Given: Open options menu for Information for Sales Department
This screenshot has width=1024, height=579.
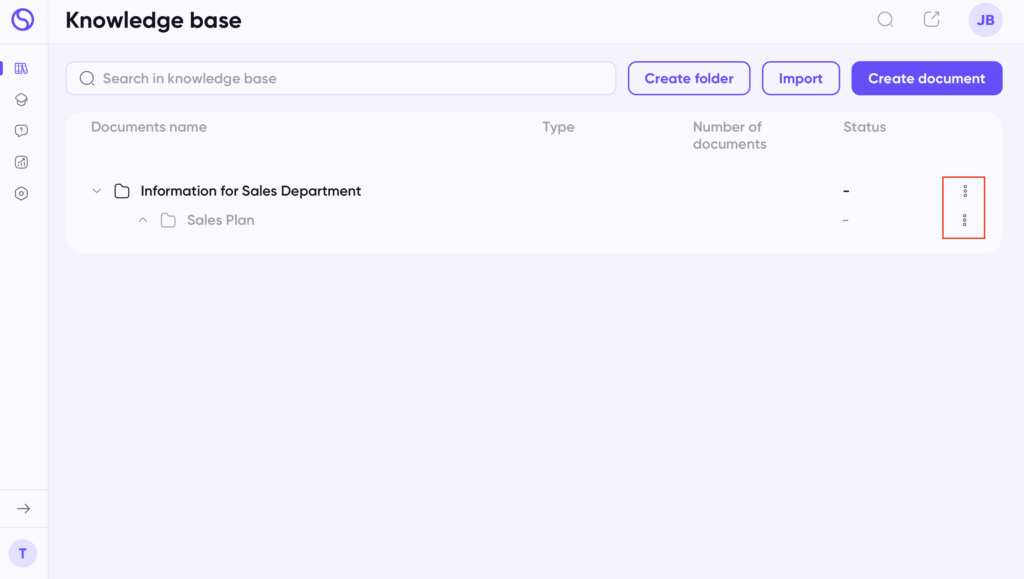Looking at the screenshot, I should point(965,191).
